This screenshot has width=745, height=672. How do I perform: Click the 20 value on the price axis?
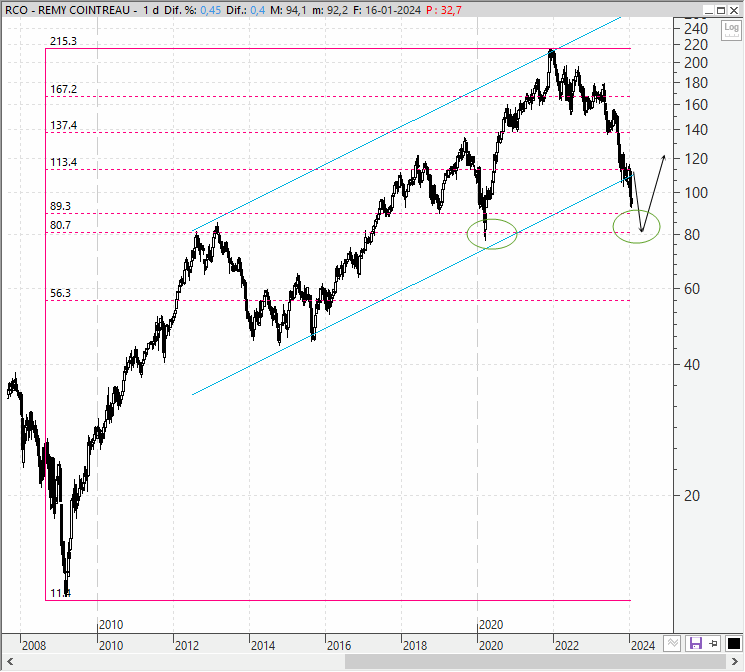(x=692, y=496)
